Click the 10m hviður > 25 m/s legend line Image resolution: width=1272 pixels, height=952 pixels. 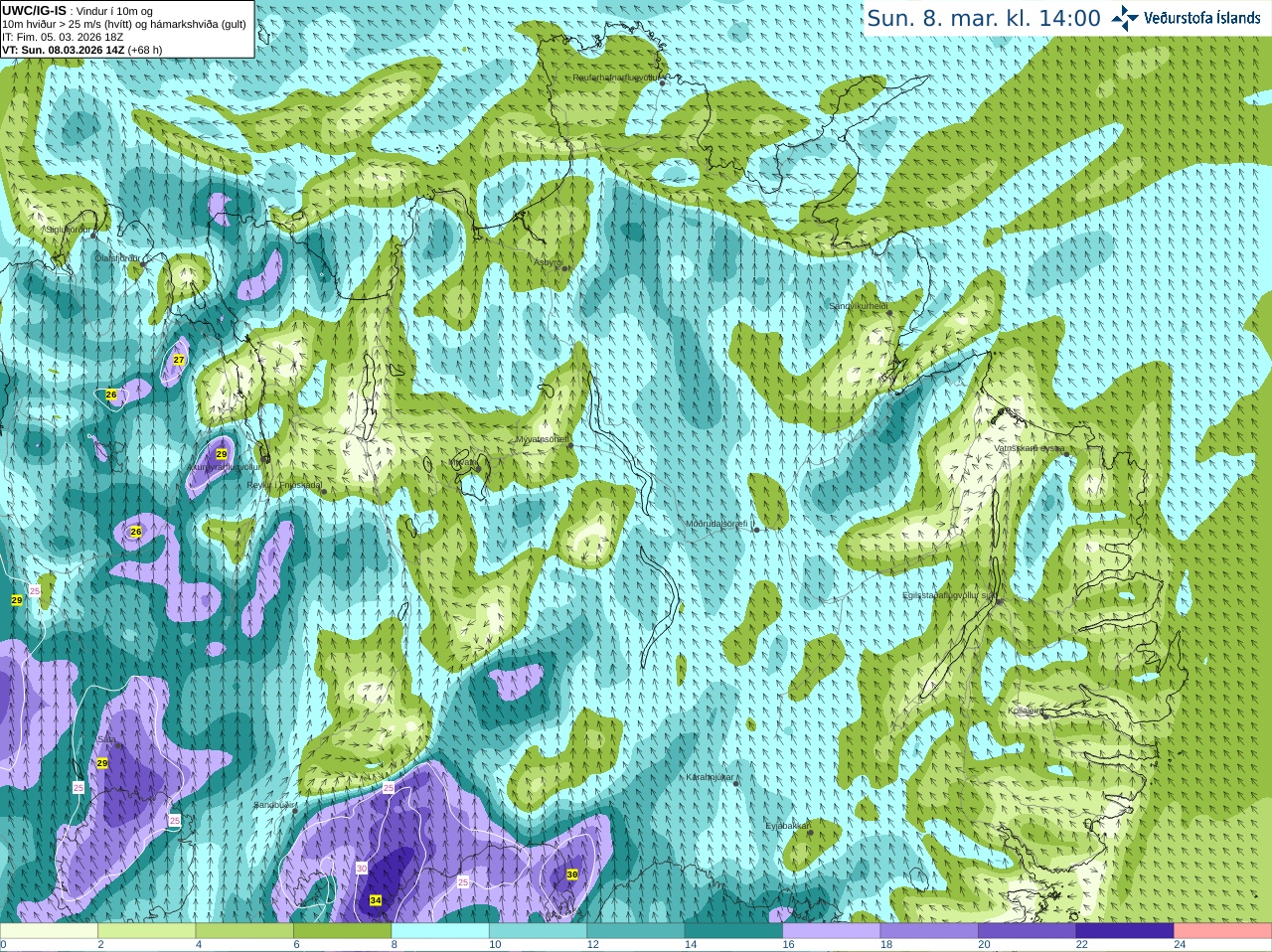(124, 24)
